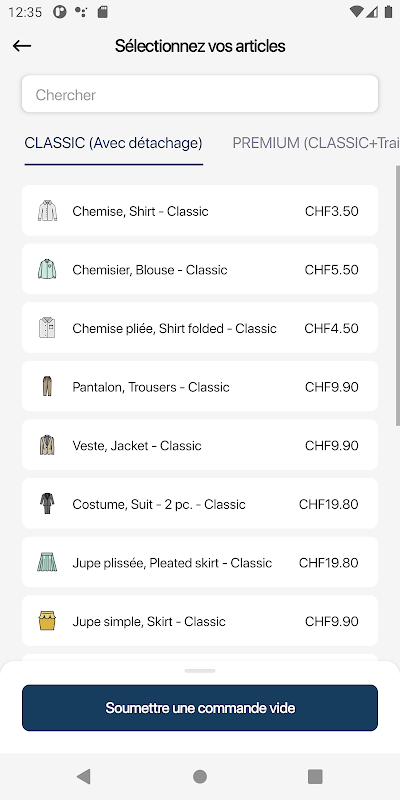Tap the folded shirt icon
Viewport: 400px width, 800px height.
pyautogui.click(x=47, y=328)
